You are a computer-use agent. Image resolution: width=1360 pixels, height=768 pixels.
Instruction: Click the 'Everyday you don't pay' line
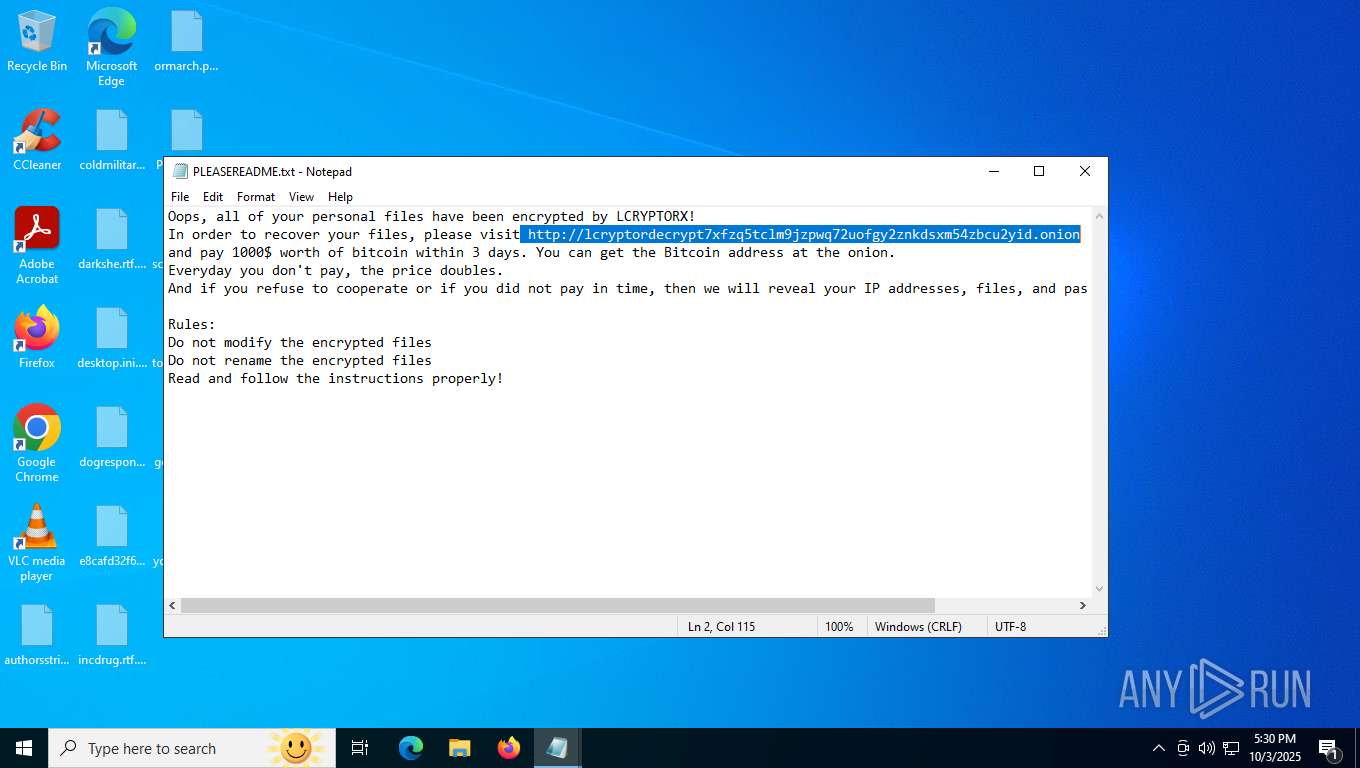(x=335, y=270)
